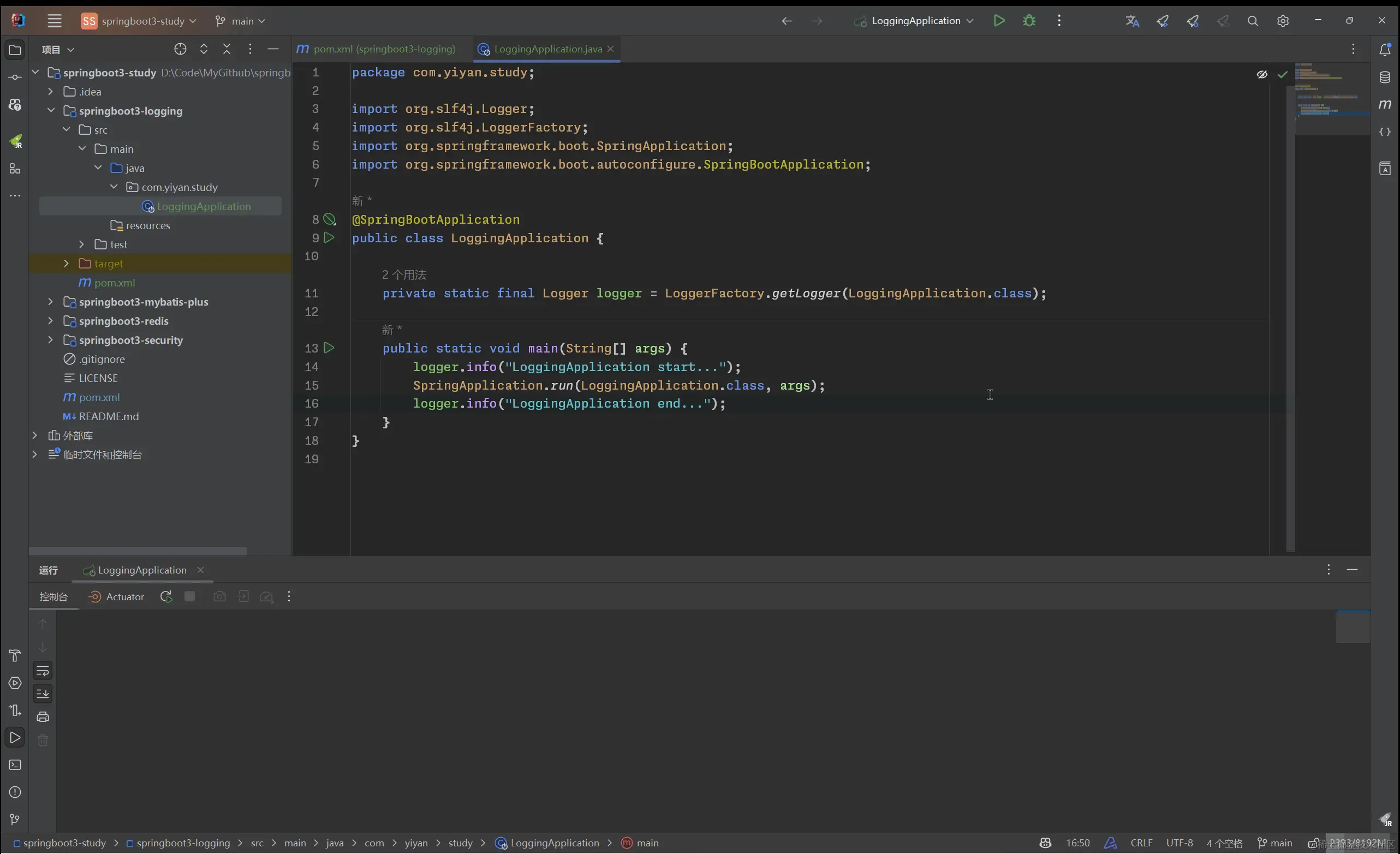Run class from gutter line 9

pos(329,237)
